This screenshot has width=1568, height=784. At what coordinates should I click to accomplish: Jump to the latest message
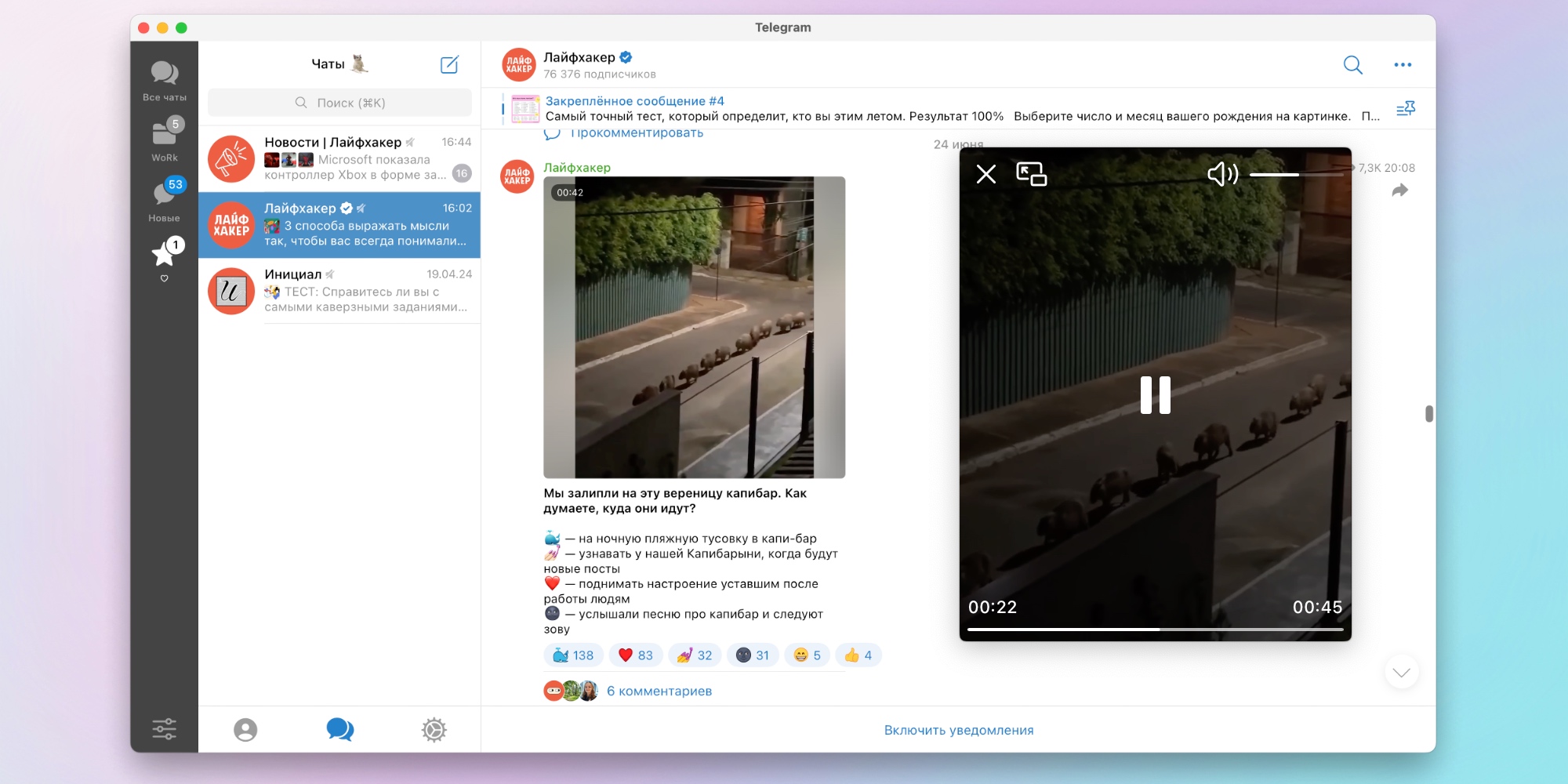click(1402, 673)
